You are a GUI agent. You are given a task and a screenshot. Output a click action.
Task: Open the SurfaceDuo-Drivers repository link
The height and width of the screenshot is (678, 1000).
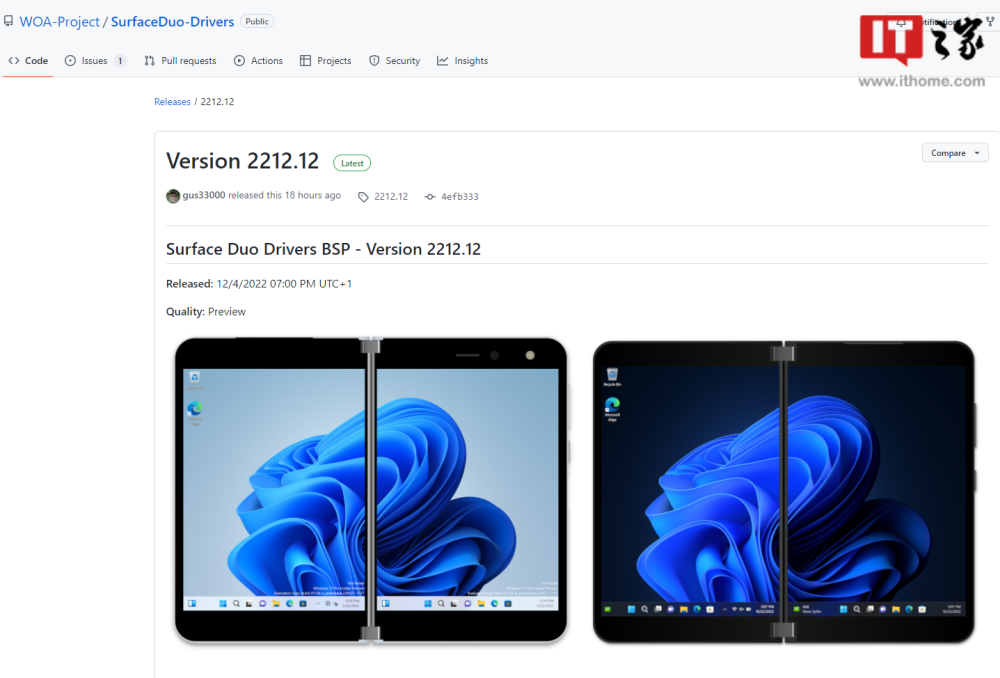pyautogui.click(x=172, y=22)
